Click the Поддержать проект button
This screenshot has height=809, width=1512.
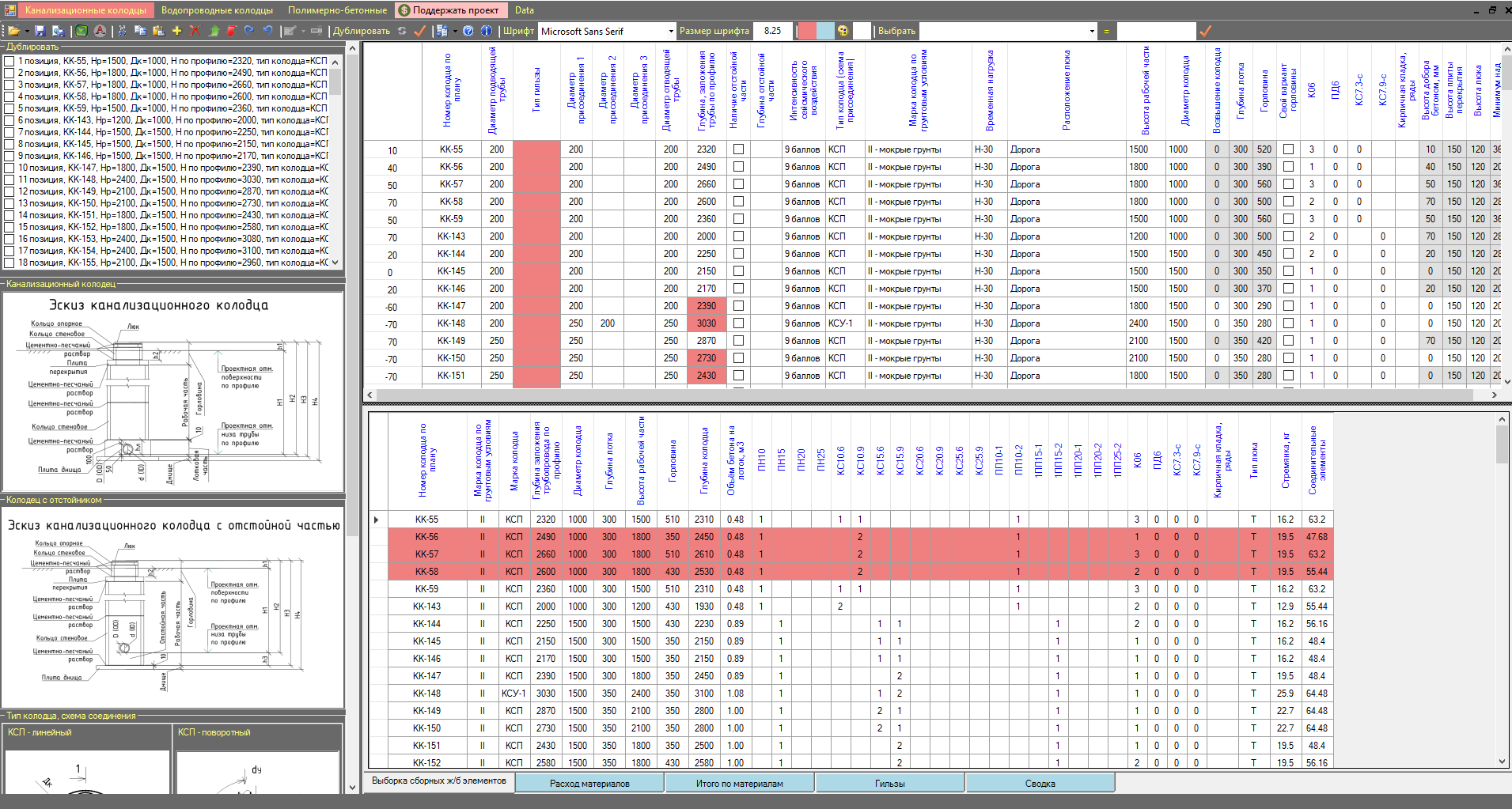(450, 10)
